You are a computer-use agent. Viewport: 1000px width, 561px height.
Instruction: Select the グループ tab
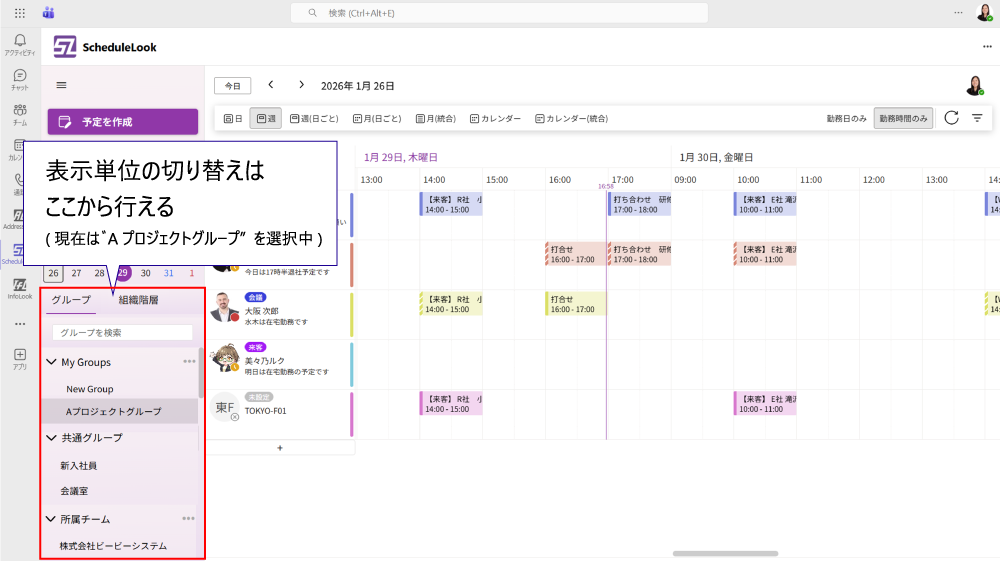pyautogui.click(x=71, y=300)
